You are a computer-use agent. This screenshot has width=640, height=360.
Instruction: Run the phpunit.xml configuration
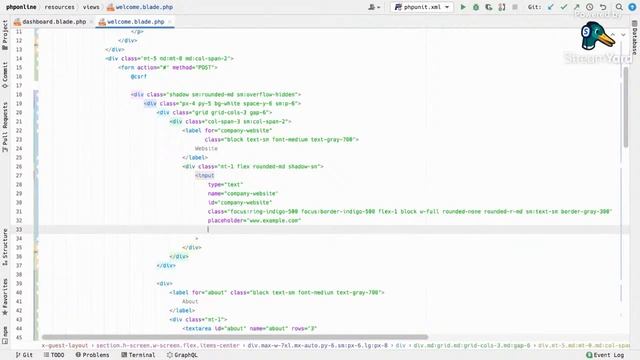coord(463,7)
